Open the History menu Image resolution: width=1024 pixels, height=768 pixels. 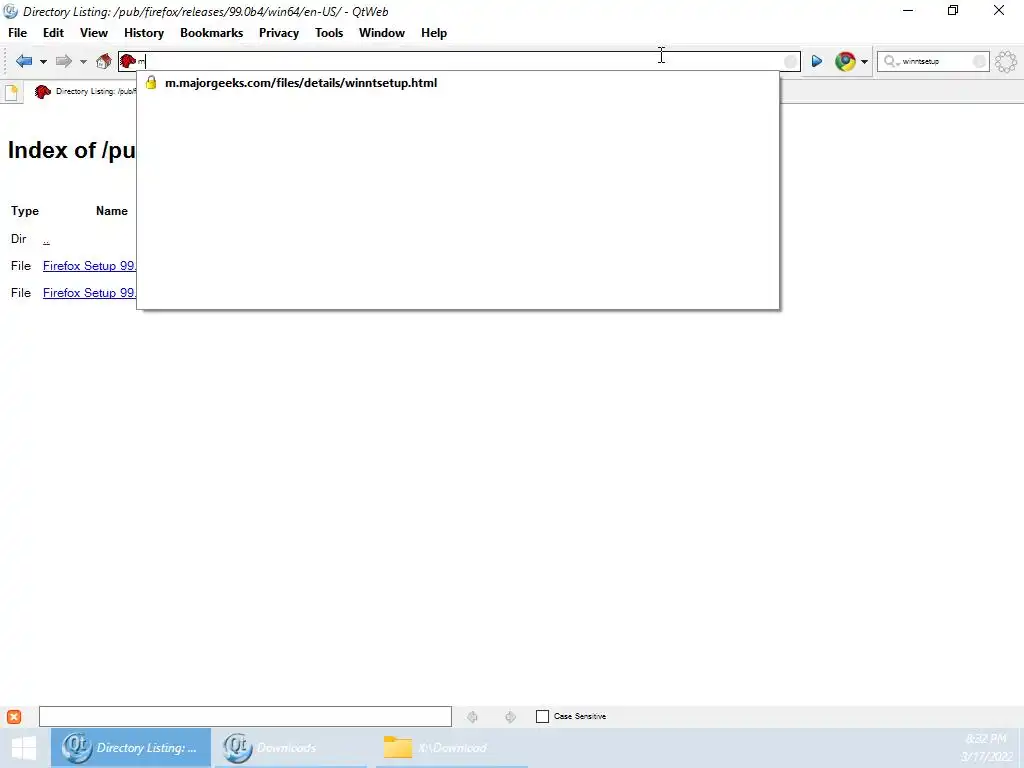coord(144,33)
